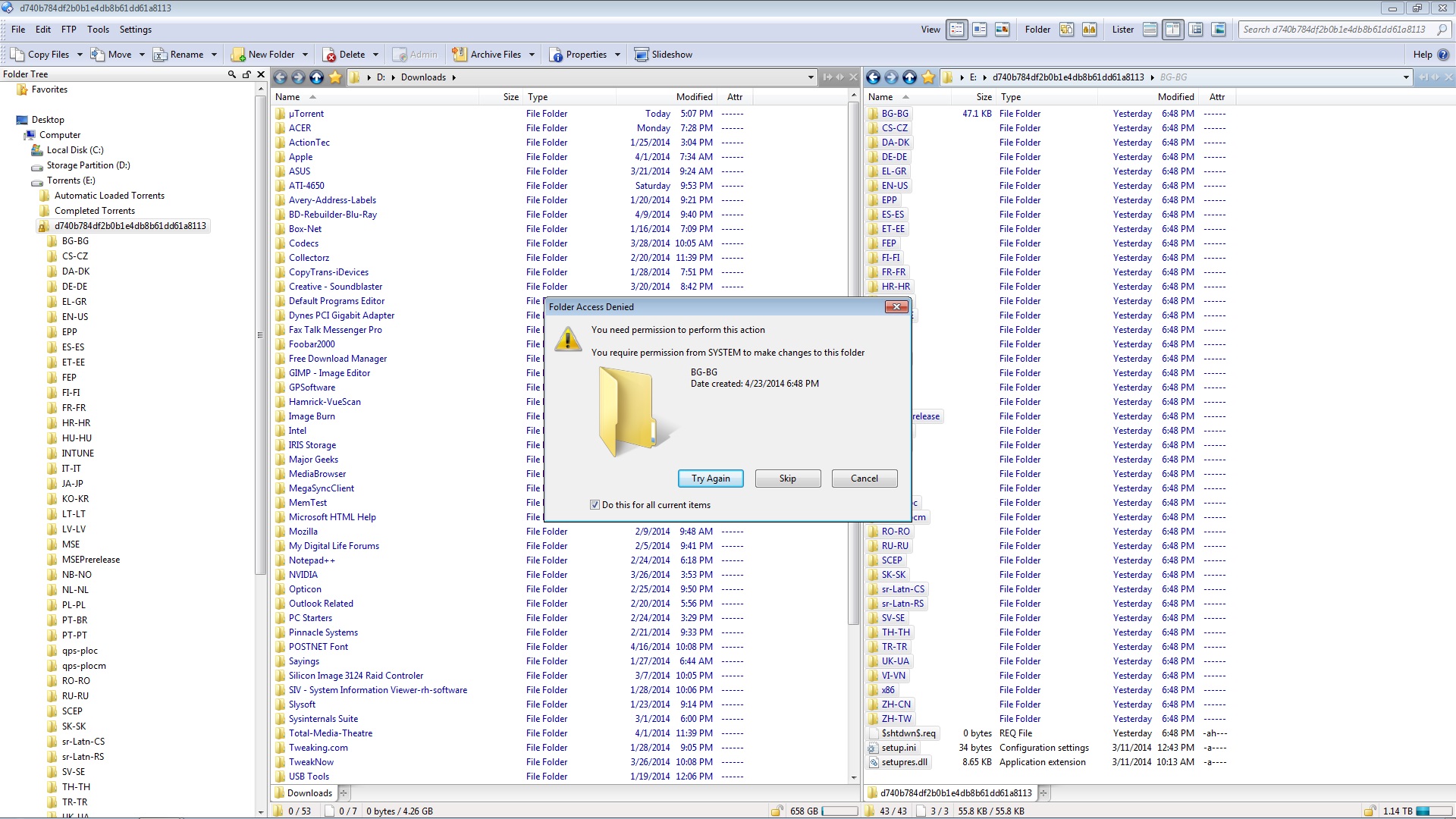Select Lister layout with folder tree icon
This screenshot has height=819, width=1456.
1196,30
